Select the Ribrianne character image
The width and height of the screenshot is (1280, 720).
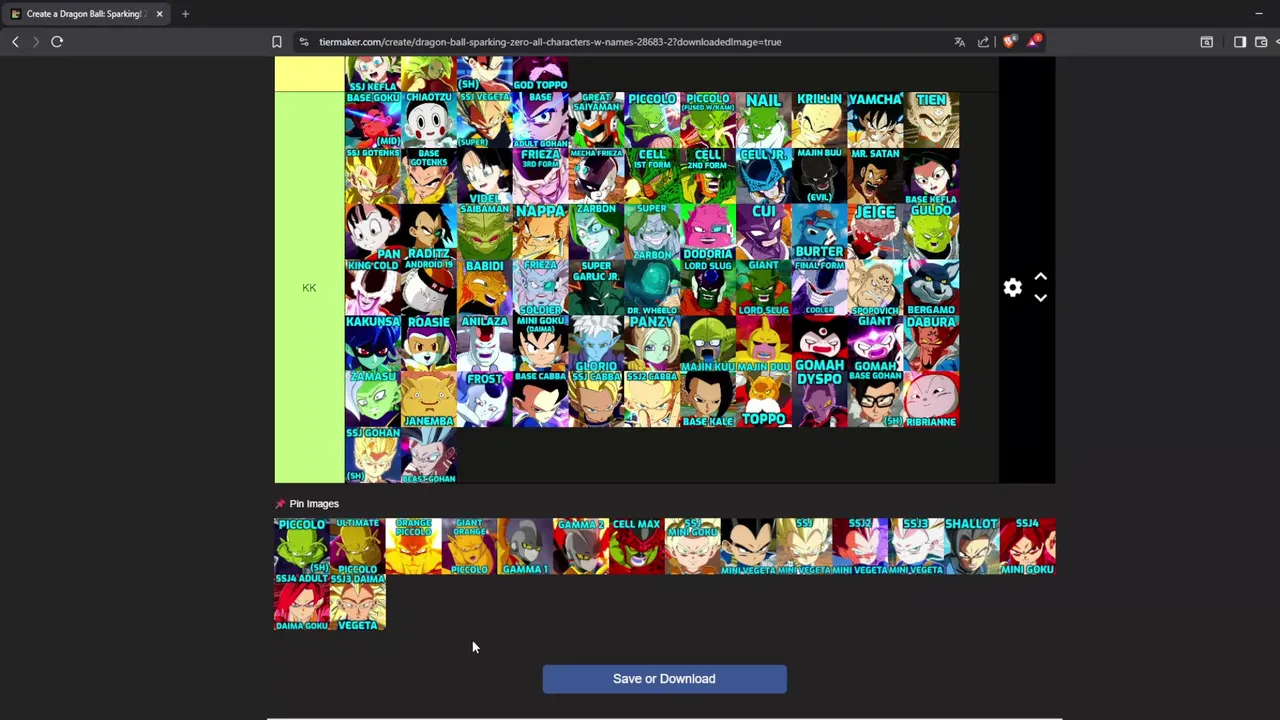click(x=932, y=400)
